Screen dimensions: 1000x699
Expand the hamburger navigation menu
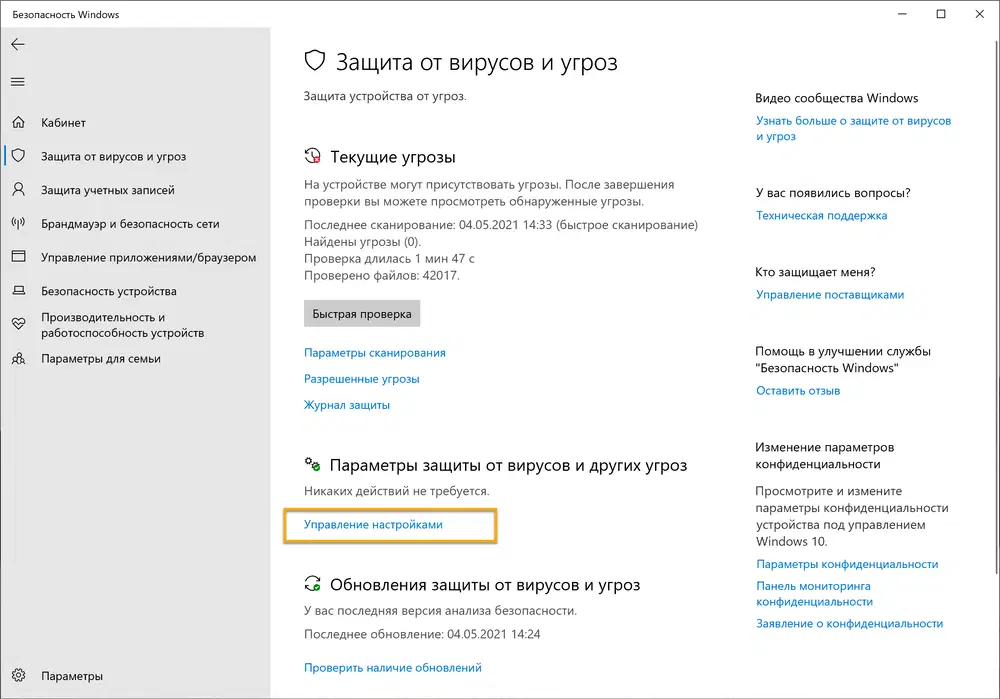(18, 82)
